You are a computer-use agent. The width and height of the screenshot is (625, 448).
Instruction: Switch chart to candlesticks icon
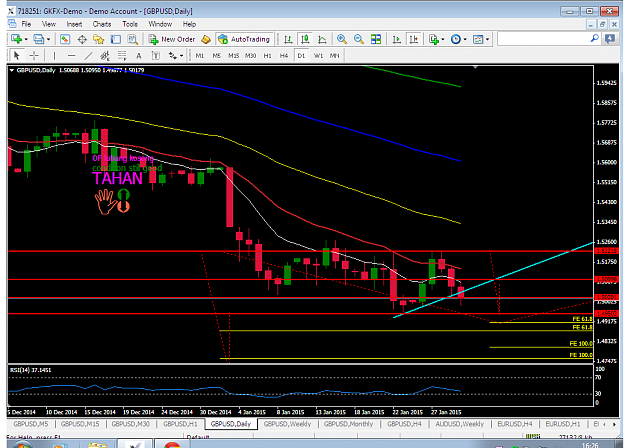pos(305,39)
